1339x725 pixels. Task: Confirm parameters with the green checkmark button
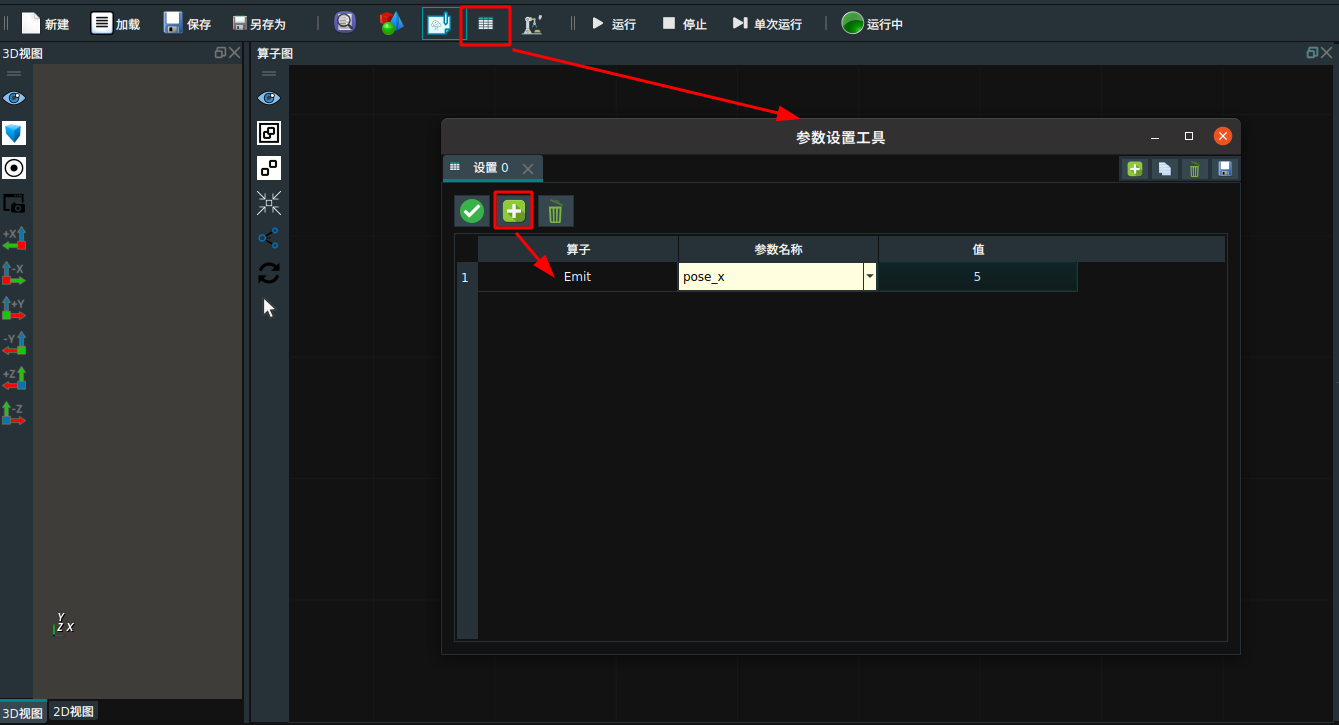coord(472,211)
